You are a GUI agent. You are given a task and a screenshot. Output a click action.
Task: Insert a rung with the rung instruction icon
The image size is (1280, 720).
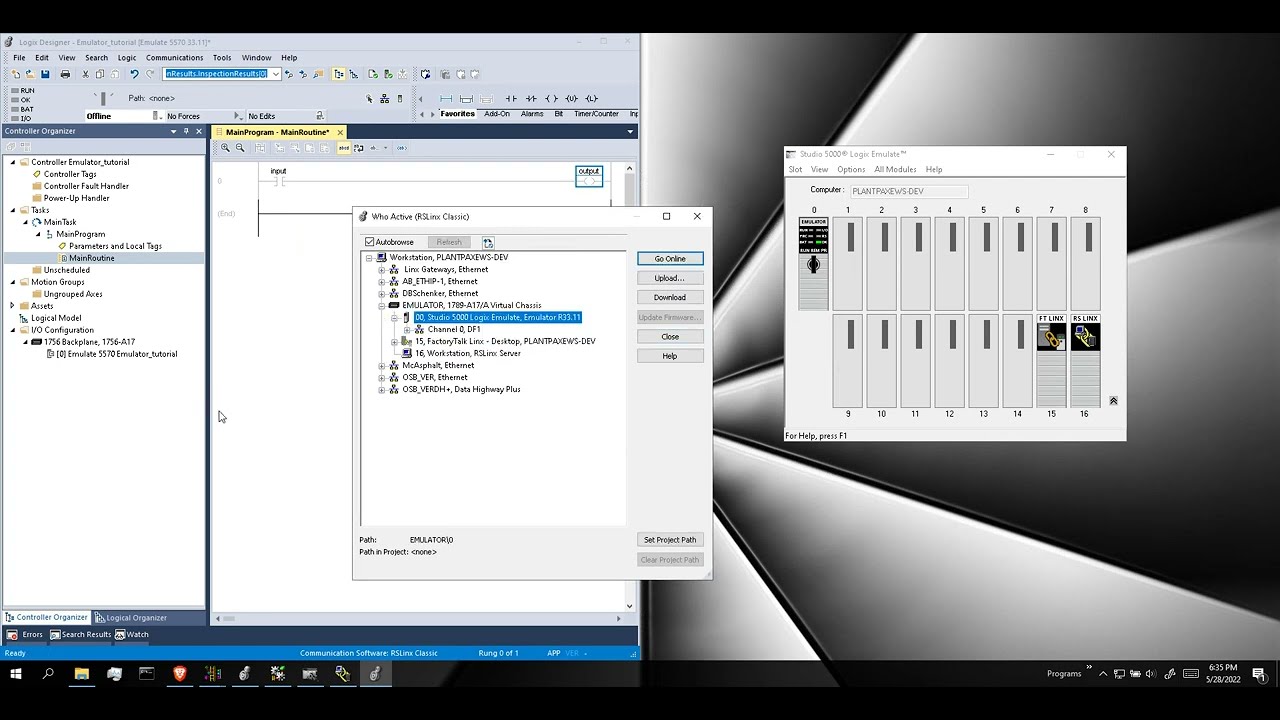446,98
